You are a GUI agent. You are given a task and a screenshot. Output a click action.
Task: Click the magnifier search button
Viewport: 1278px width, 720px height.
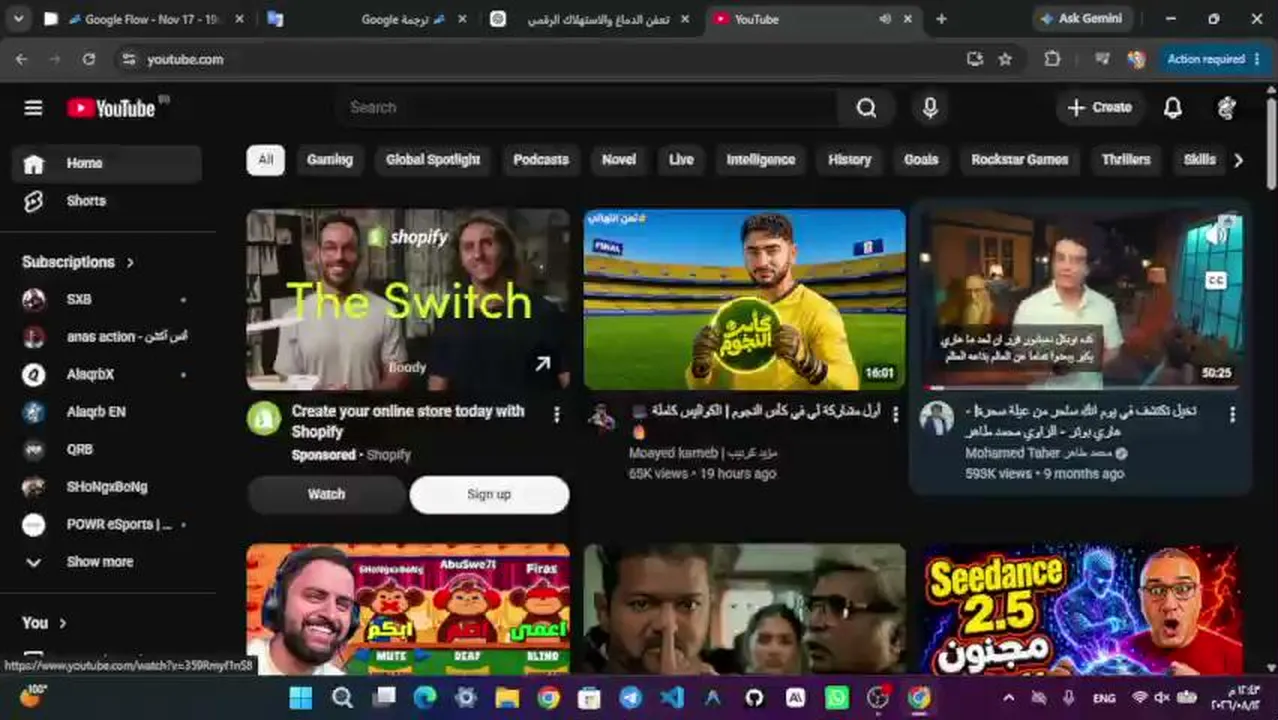866,108
